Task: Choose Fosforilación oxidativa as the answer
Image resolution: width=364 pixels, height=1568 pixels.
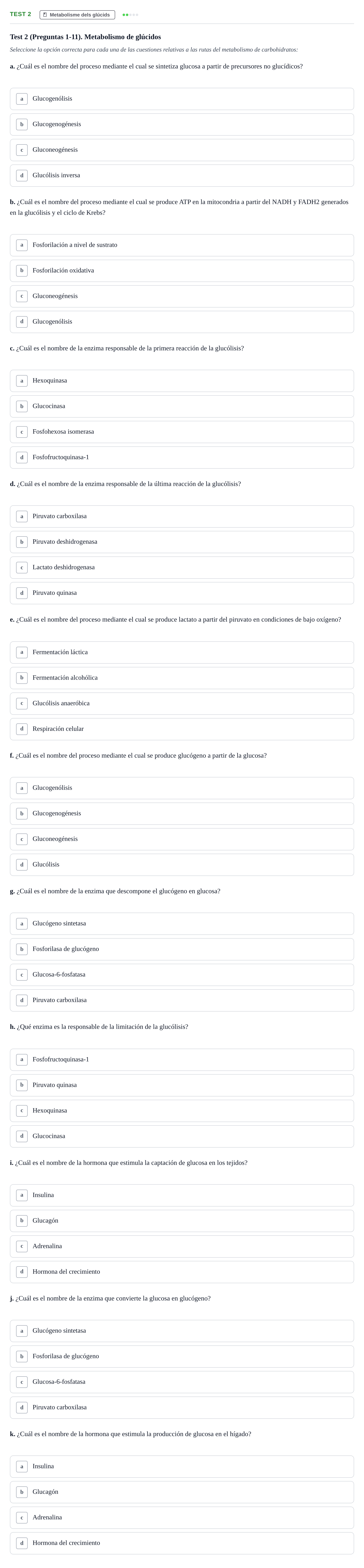Action: pos(182,270)
